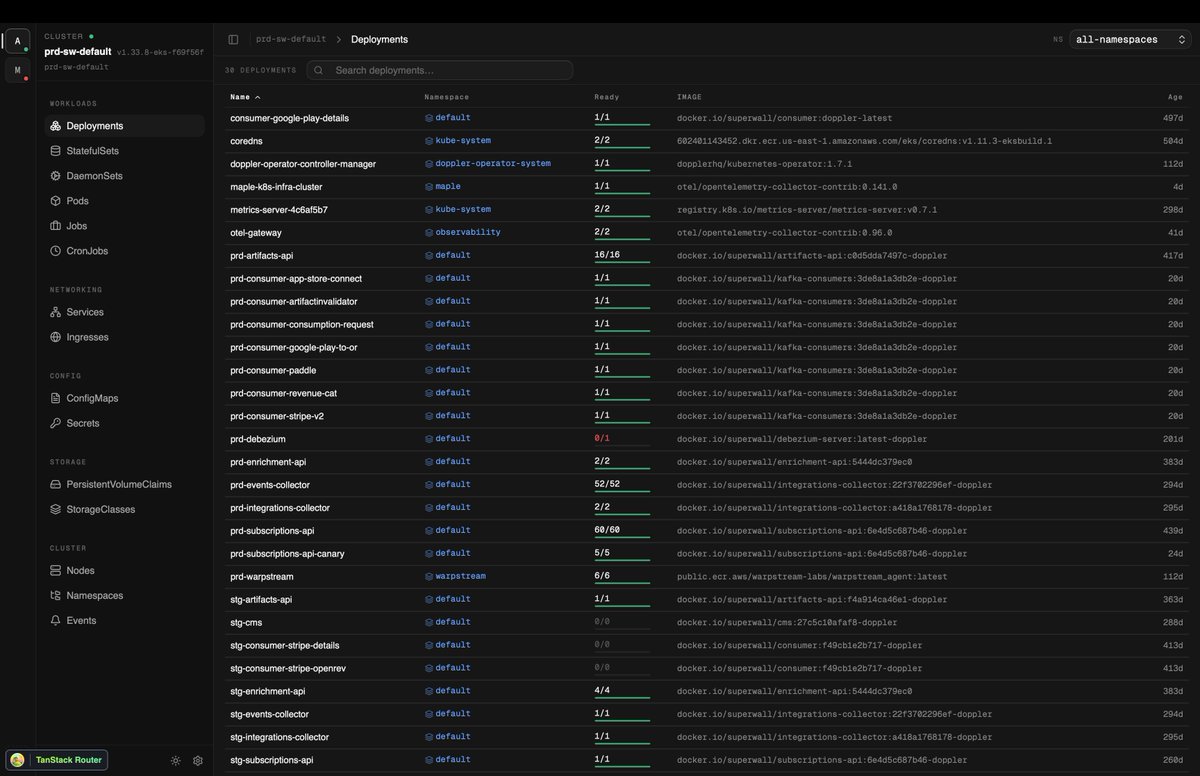Click the Ingresses globe icon
Viewport: 1200px width, 776px height.
point(56,337)
